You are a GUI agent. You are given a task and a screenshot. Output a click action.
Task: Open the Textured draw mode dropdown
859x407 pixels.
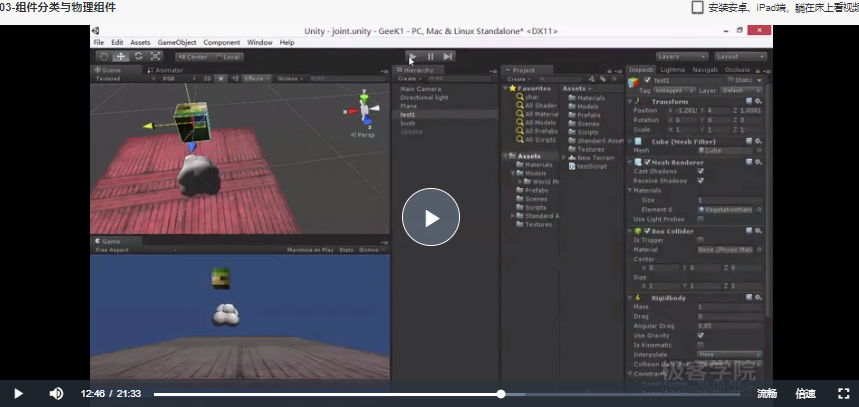pyautogui.click(x=125, y=78)
